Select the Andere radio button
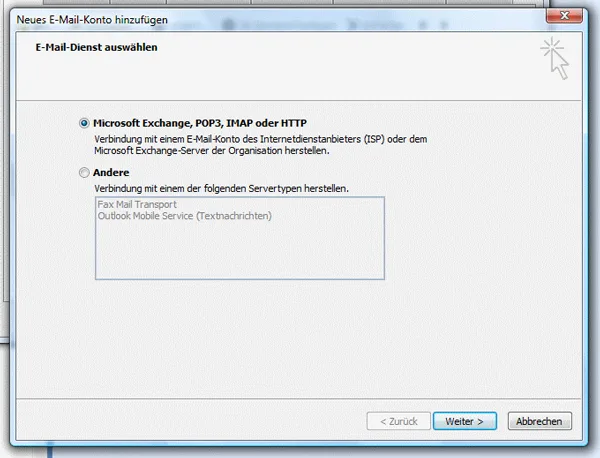 (84, 173)
